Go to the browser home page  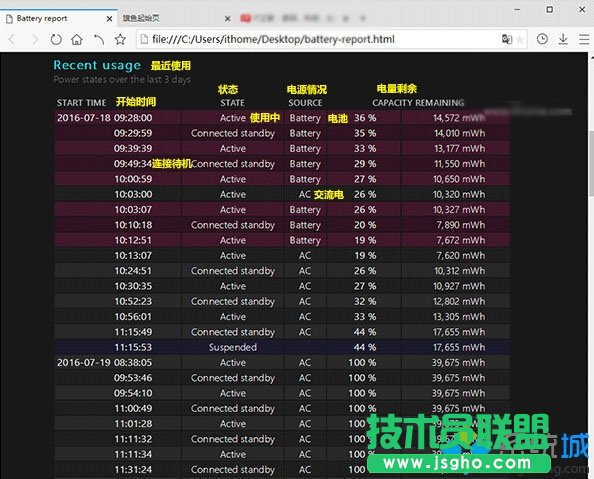tap(77, 39)
